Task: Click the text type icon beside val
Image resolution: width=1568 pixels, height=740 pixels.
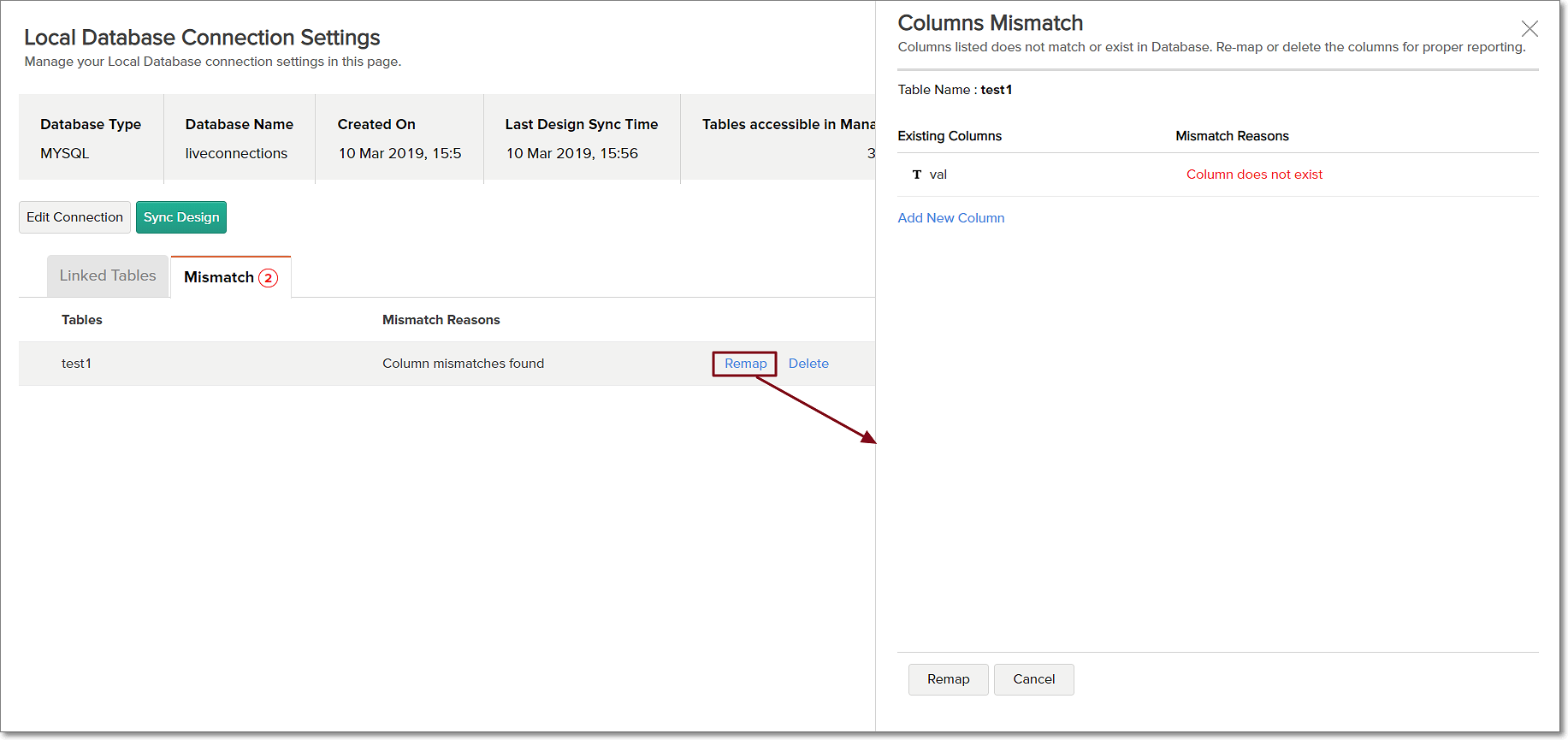Action: click(916, 175)
